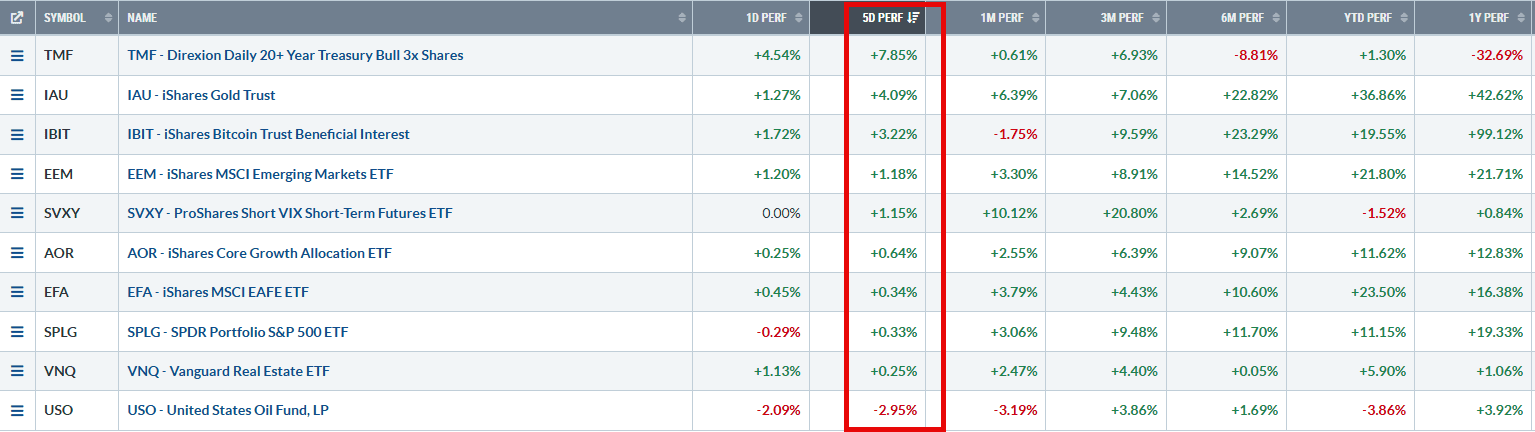Viewport: 1535px width, 432px height.
Task: Sort by the 1Y PERF header
Action: pos(1470,18)
